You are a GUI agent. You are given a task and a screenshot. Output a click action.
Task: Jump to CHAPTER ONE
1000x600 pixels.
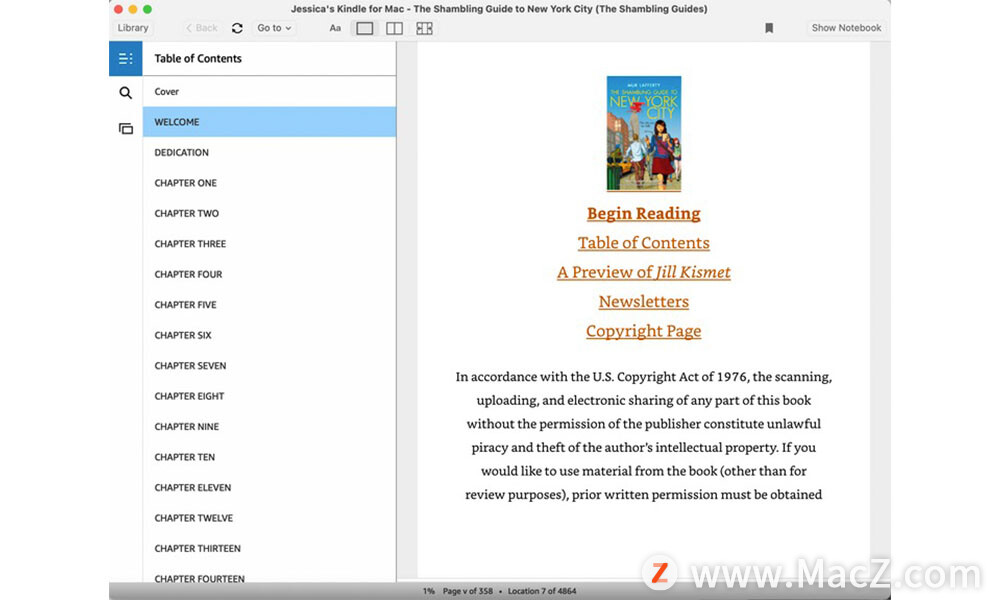click(x=269, y=183)
